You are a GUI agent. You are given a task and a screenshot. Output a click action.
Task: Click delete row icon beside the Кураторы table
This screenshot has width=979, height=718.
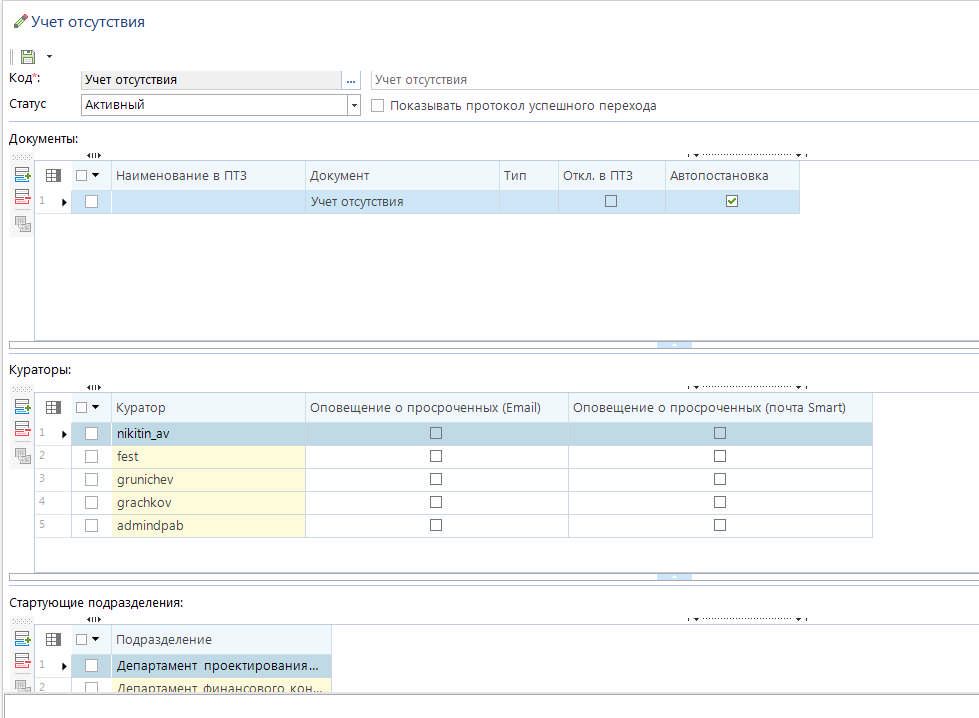coord(22,430)
